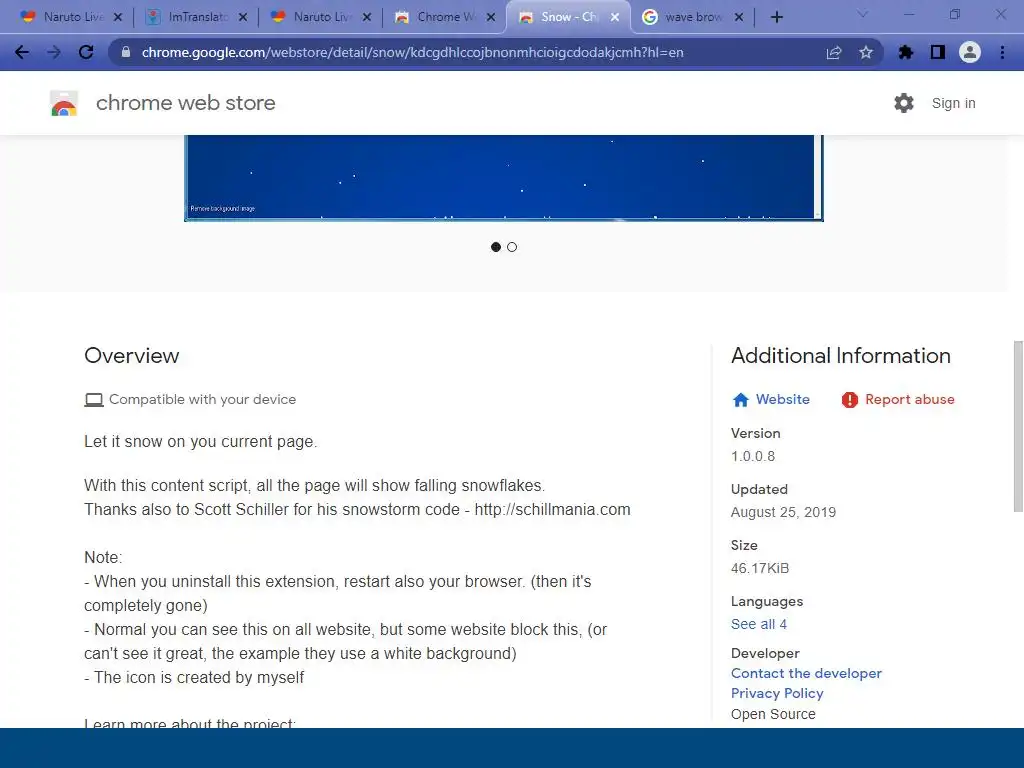Switch to the second Naruto Live tab
Image resolution: width=1024 pixels, height=768 pixels.
pyautogui.click(x=319, y=17)
